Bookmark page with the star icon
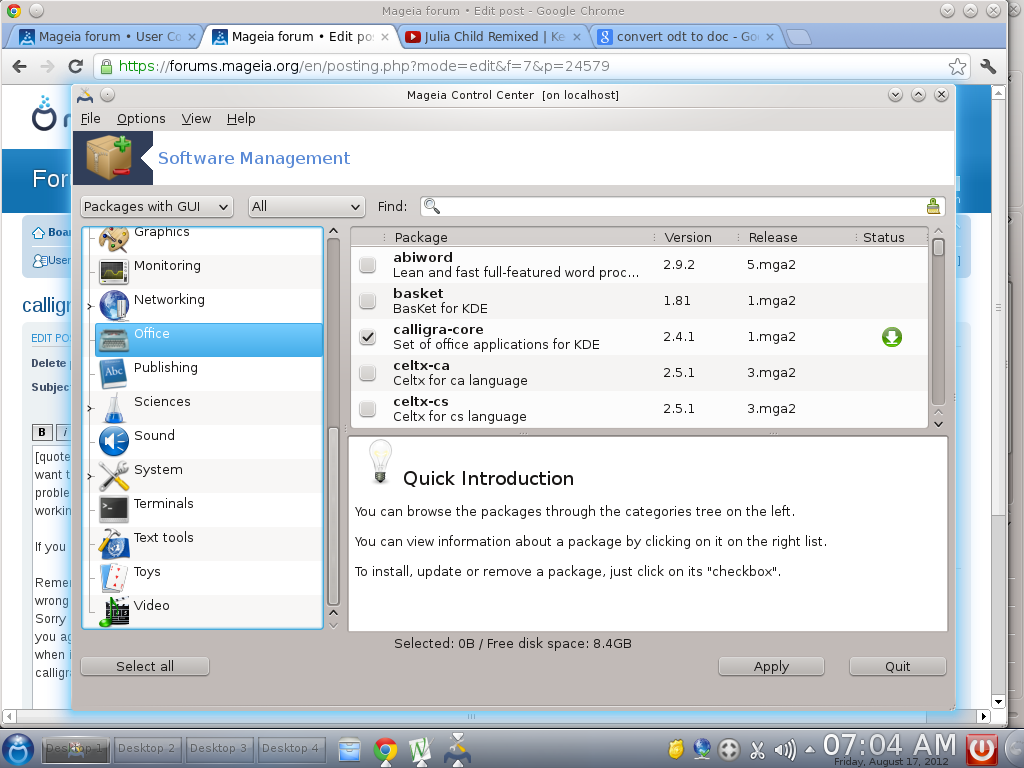This screenshot has height=768, width=1024. [x=957, y=66]
